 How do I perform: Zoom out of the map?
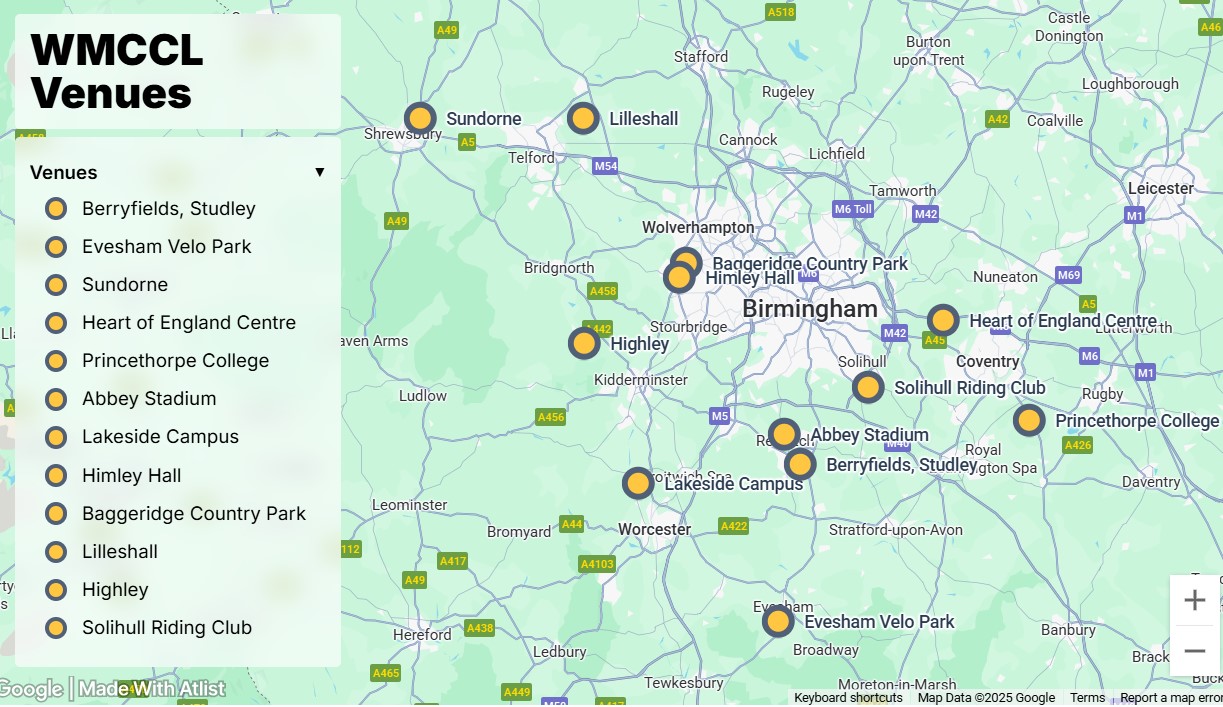1195,651
